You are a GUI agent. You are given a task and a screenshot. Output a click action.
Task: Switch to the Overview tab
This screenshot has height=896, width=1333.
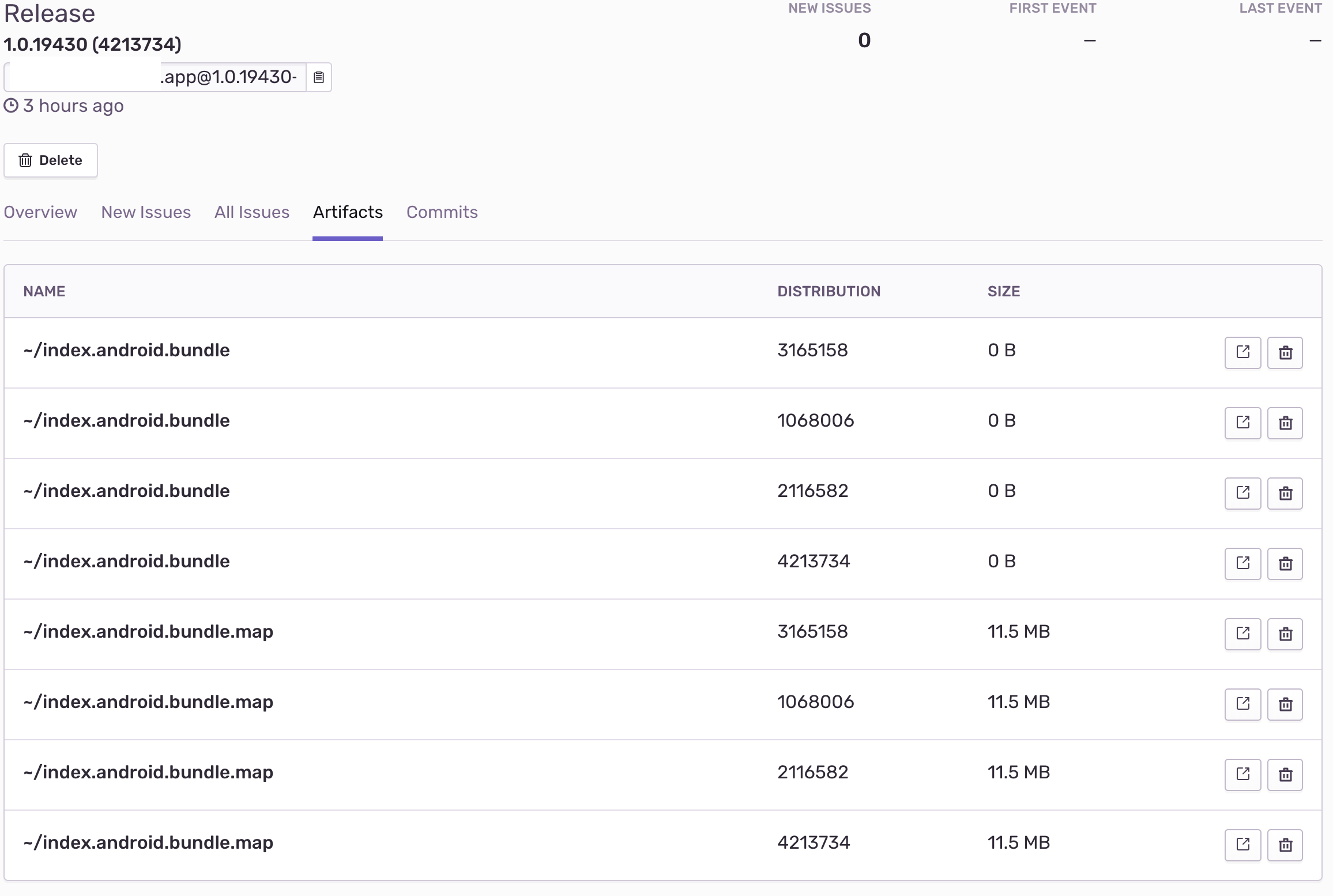click(x=40, y=212)
